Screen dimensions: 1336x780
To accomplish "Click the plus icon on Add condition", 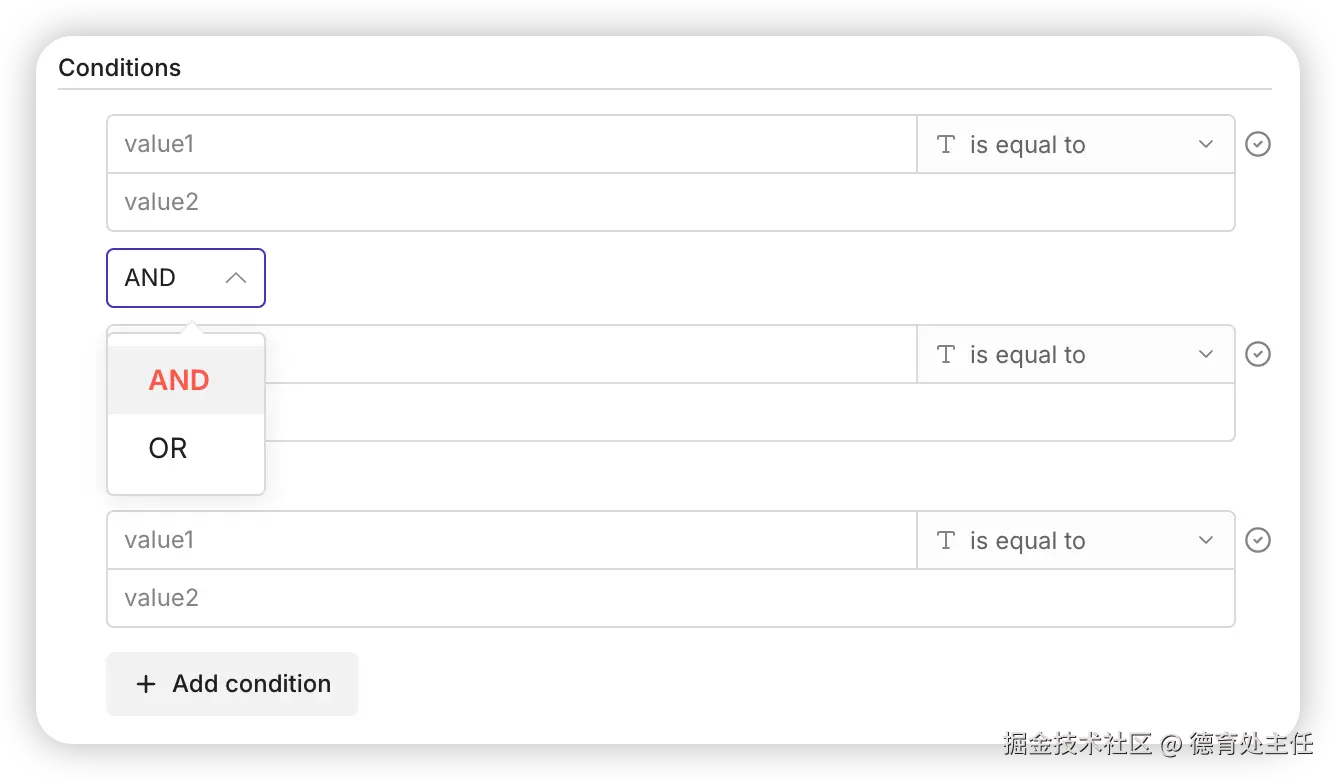I will (146, 684).
